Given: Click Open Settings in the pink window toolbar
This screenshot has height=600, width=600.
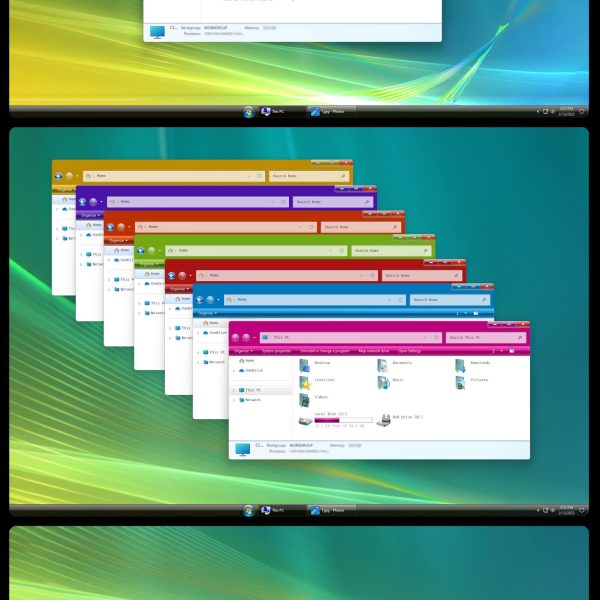Looking at the screenshot, I should pyautogui.click(x=409, y=351).
